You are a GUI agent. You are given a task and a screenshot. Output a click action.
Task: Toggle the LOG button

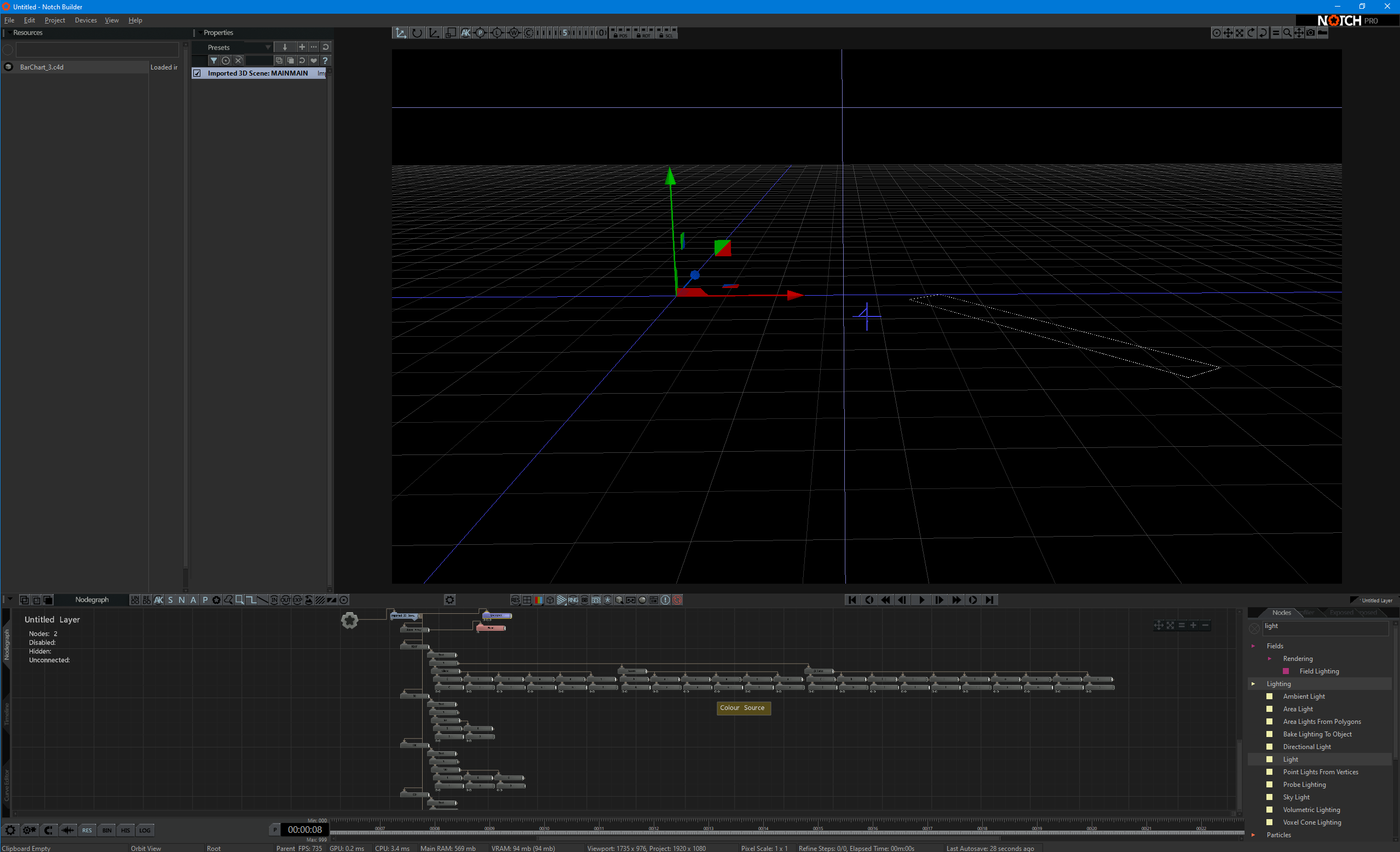145,830
